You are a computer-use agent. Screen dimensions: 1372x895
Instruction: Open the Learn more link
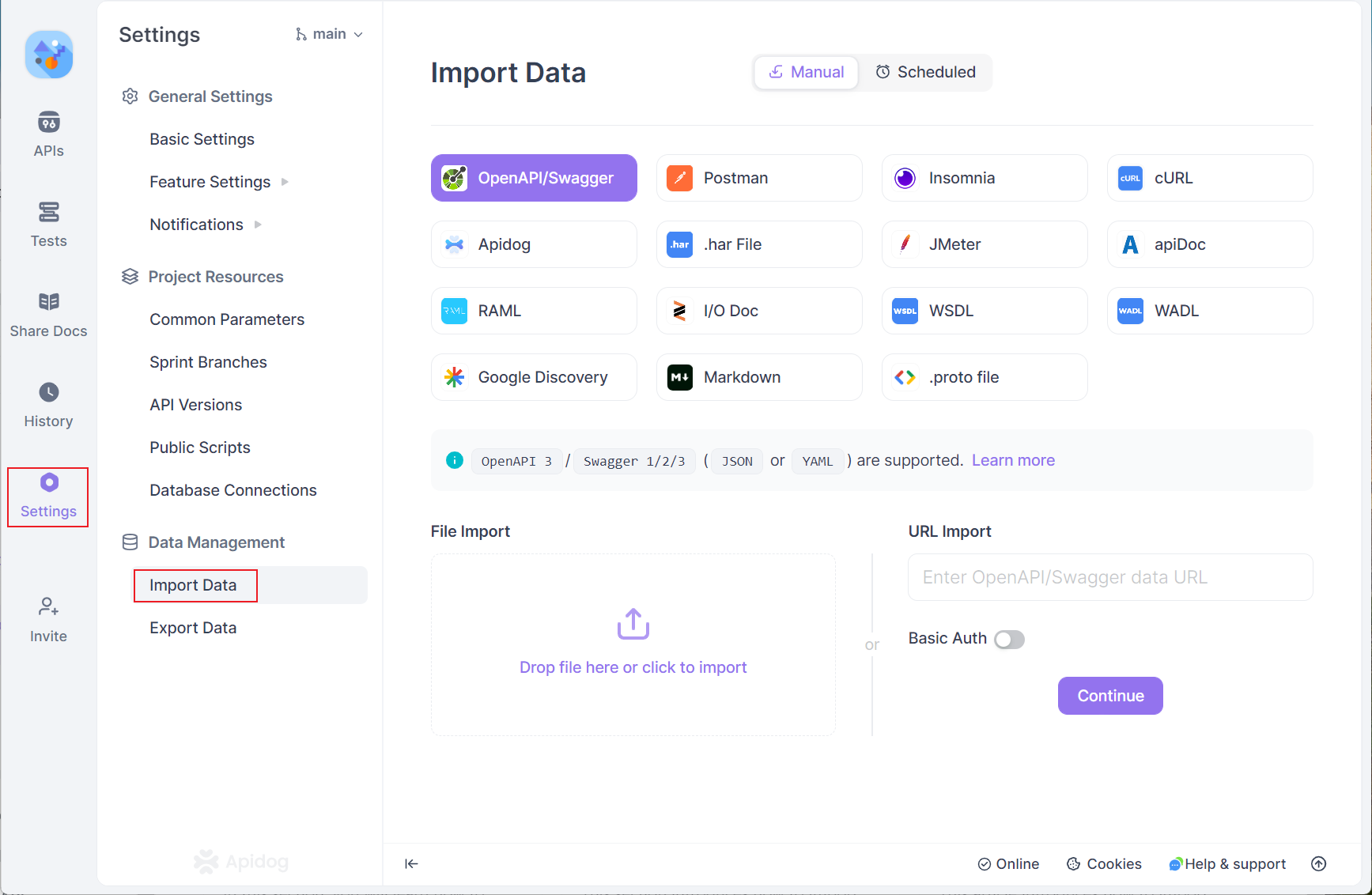[x=1012, y=459]
